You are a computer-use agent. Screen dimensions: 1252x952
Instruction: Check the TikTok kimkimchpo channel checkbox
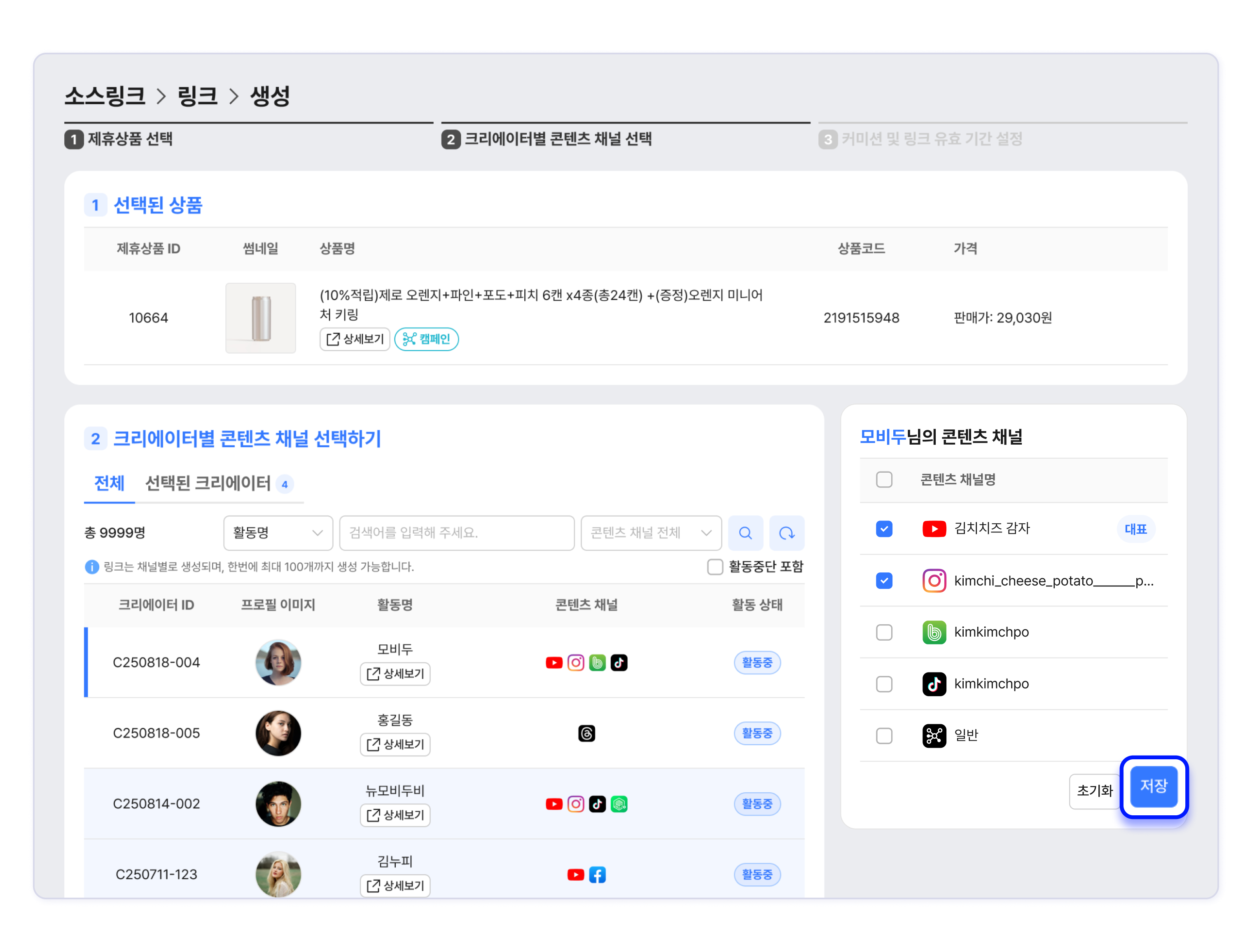[884, 684]
